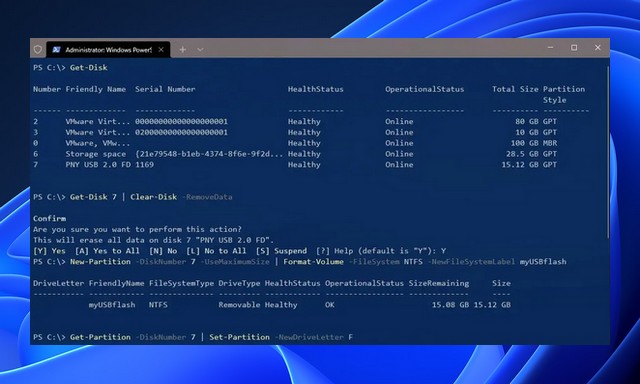Viewport: 640px width, 384px height.
Task: Click the 'Friendly Name' column header
Action: point(96,89)
